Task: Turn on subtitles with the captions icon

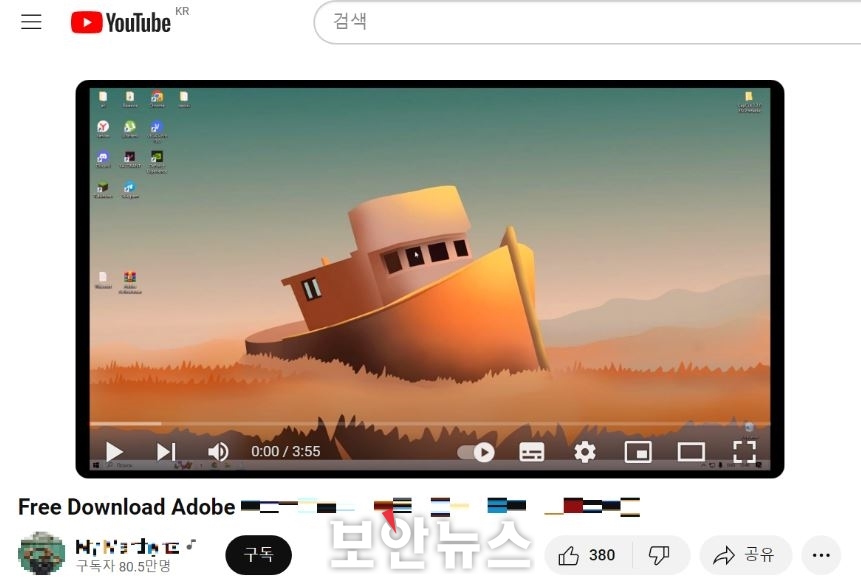Action: (532, 452)
